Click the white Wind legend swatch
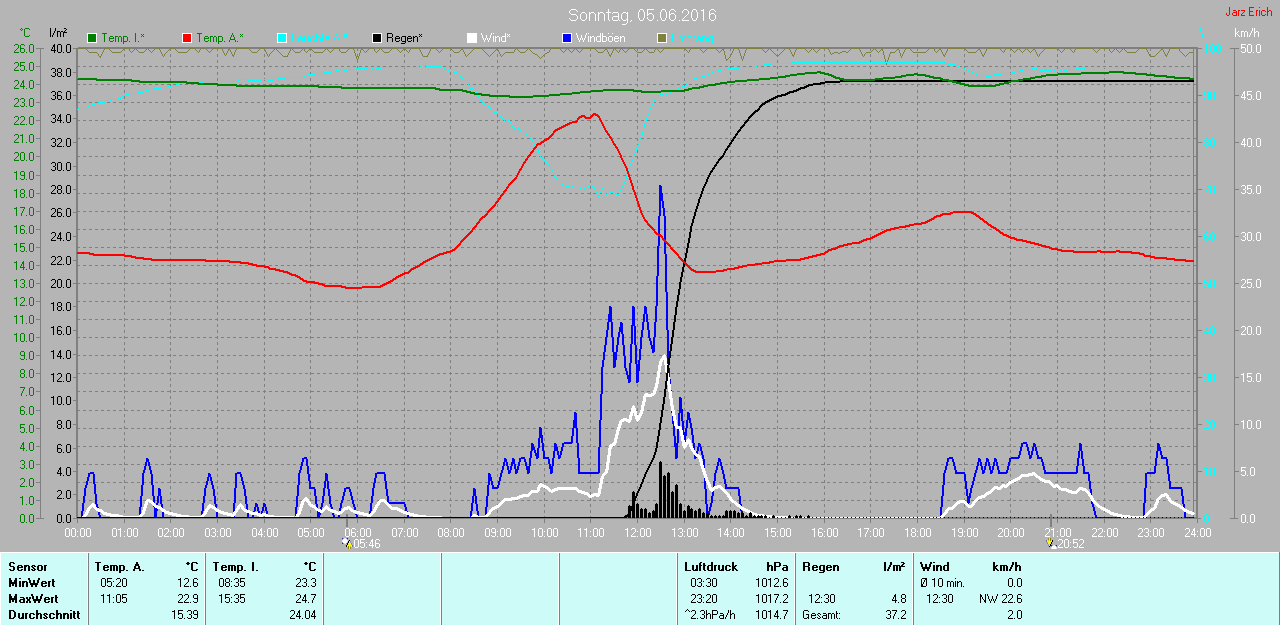 pos(472,38)
